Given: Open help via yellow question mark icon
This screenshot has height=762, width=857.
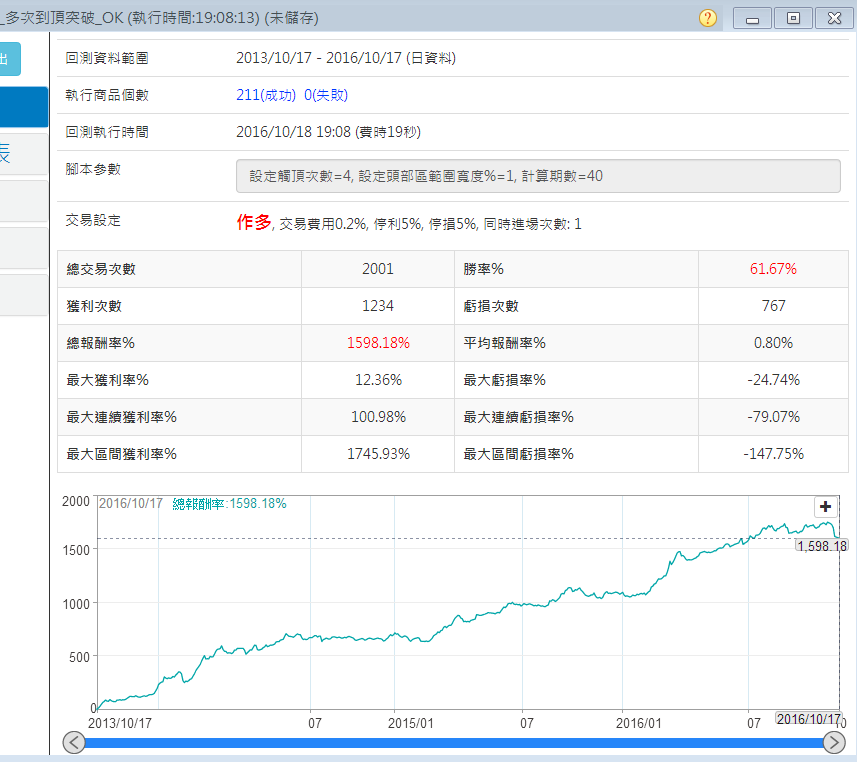Looking at the screenshot, I should pyautogui.click(x=708, y=18).
